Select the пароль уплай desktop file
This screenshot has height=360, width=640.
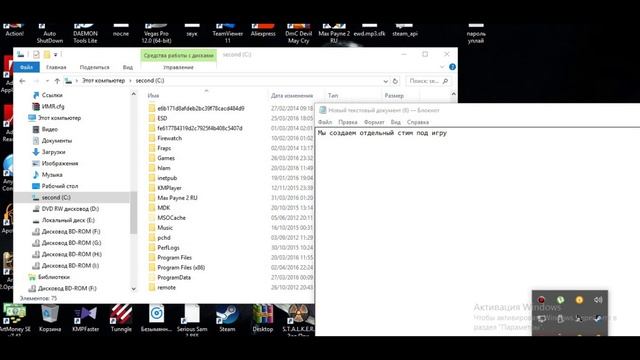[476, 34]
